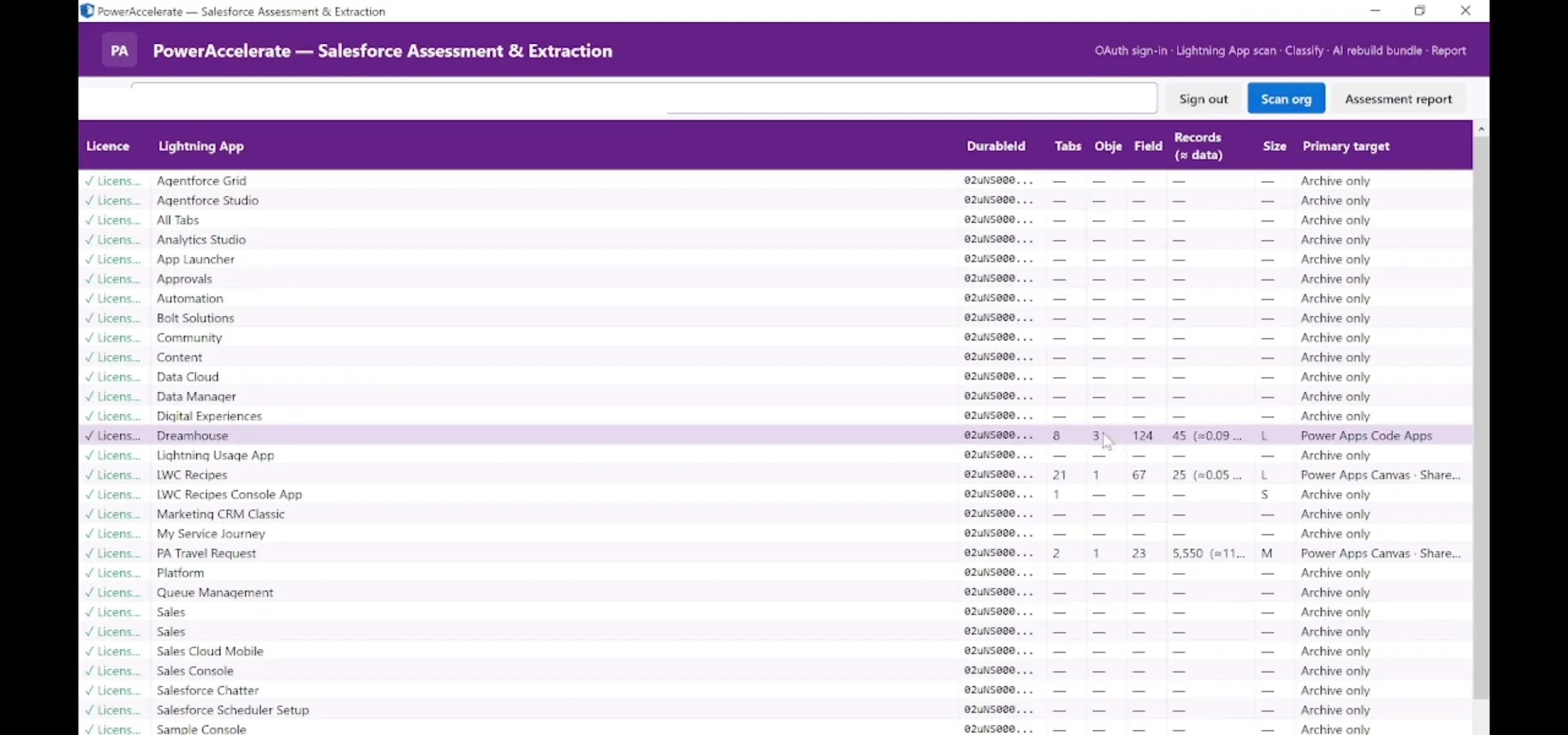Select the Bolt Solutions row
This screenshot has height=735, width=1568.
[x=776, y=318]
